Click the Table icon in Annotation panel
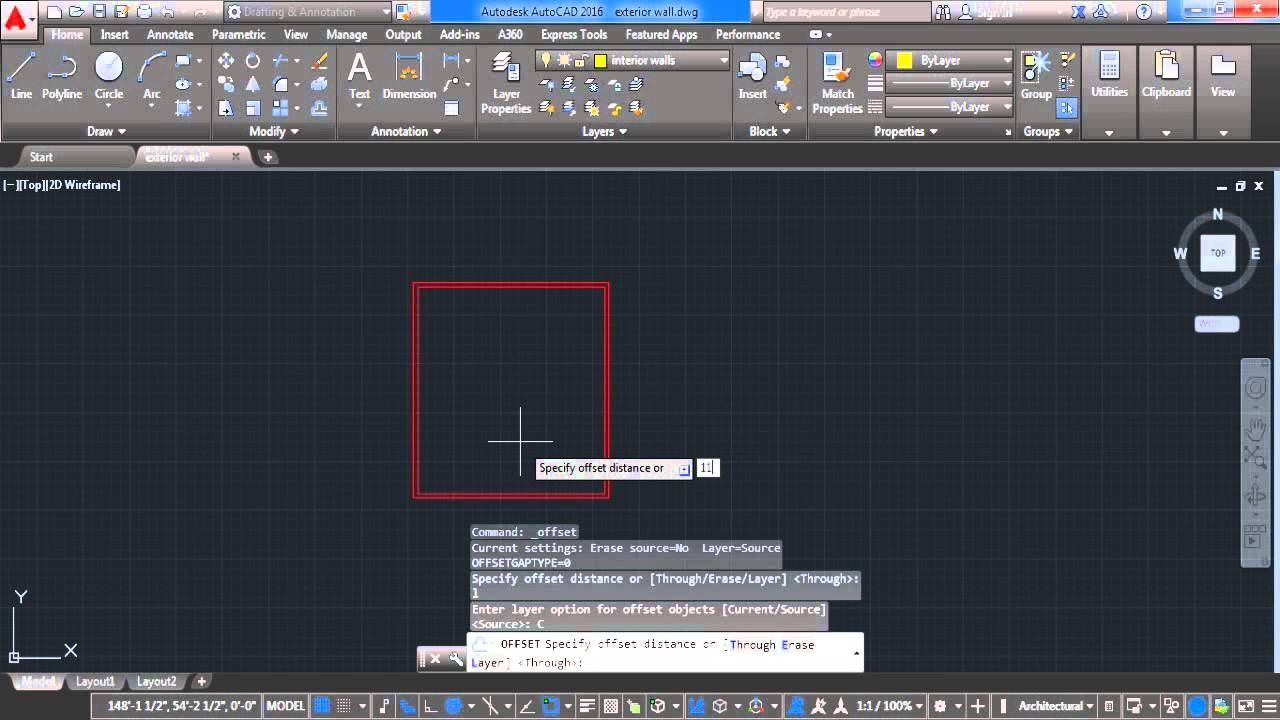Viewport: 1280px width, 720px height. click(x=451, y=108)
